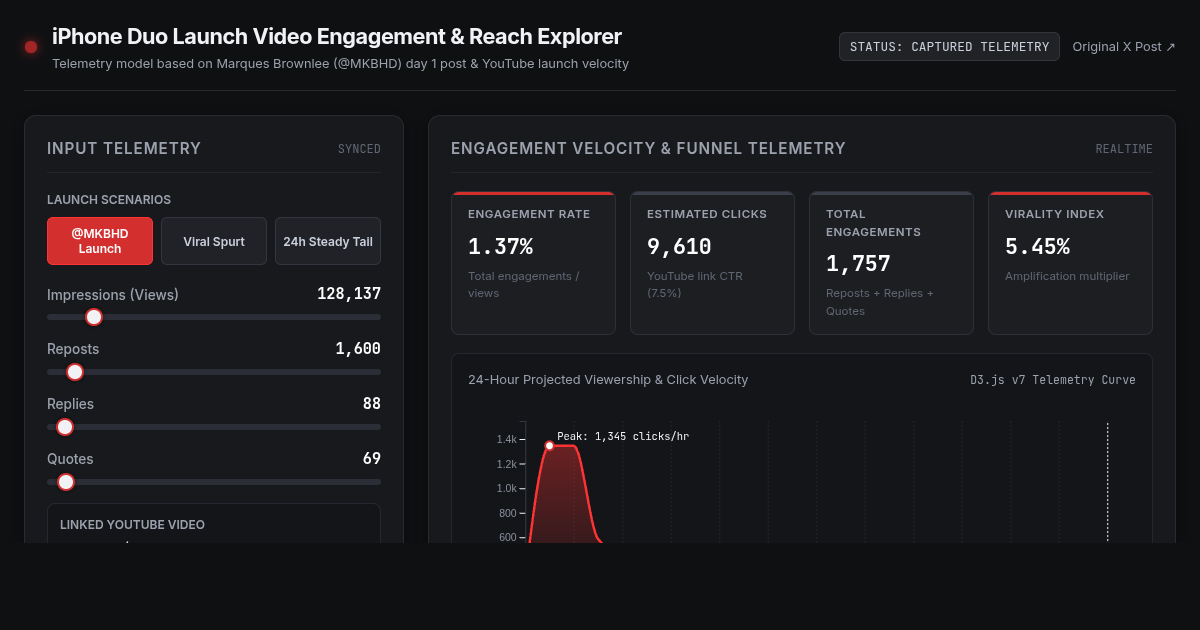
Task: Click the Launch Scenarios label
Action: [109, 200]
